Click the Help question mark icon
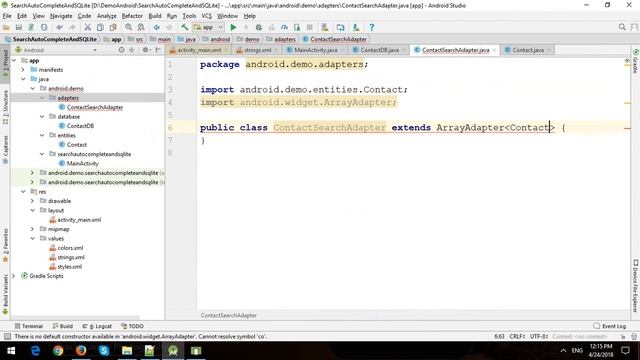640x360 pixels. pyautogui.click(x=371, y=27)
